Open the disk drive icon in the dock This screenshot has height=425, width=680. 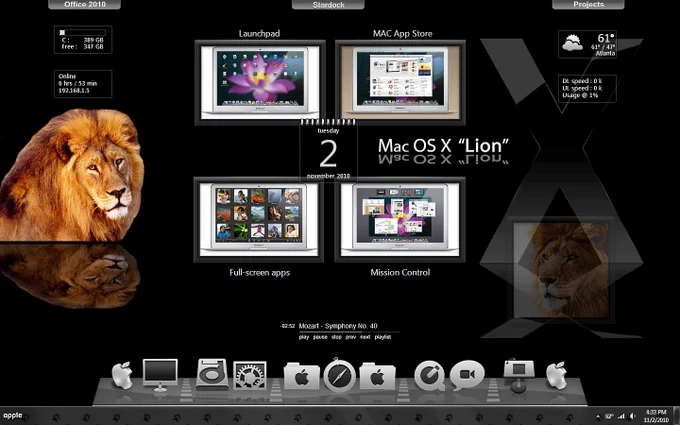(212, 374)
